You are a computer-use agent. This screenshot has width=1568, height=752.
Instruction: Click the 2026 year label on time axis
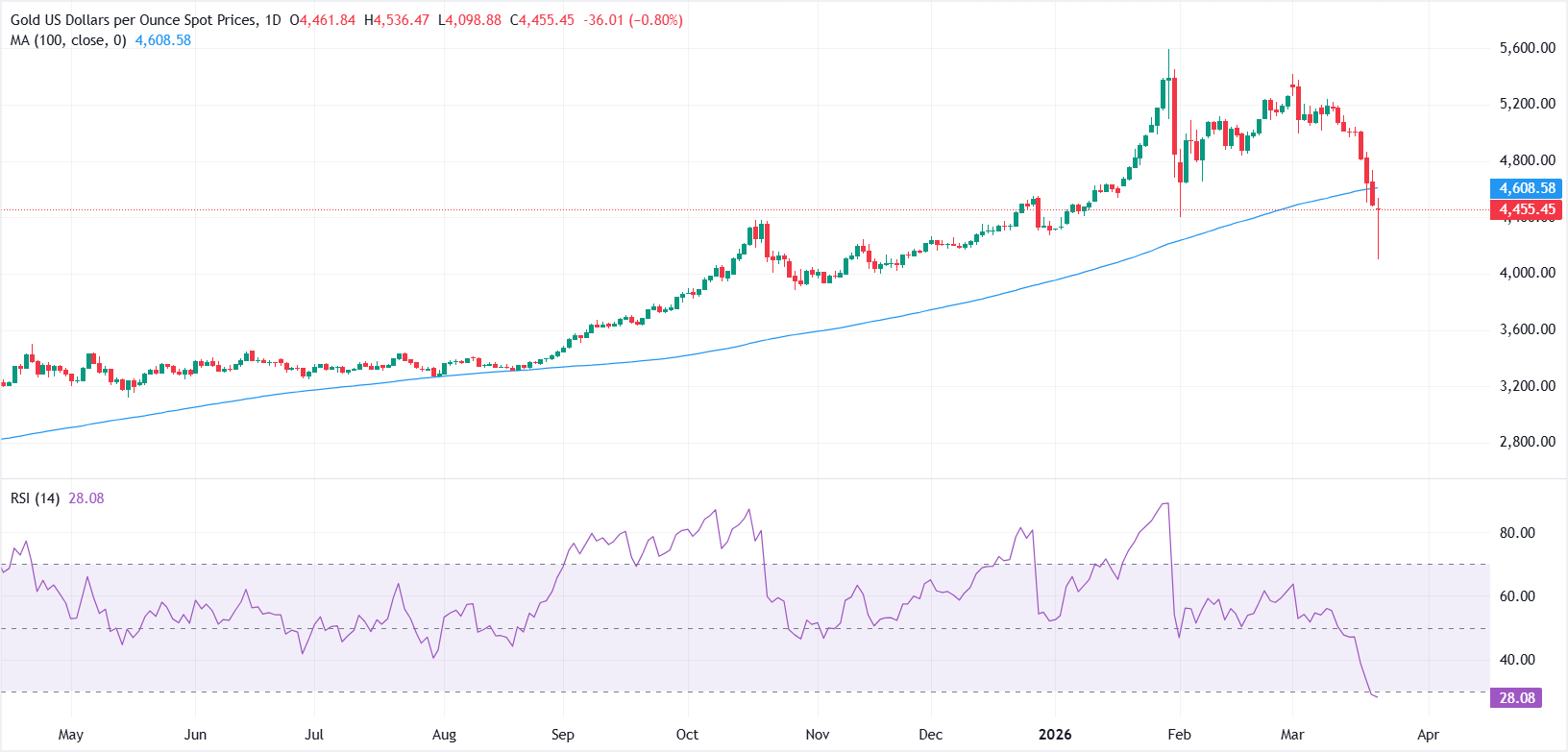[1055, 735]
